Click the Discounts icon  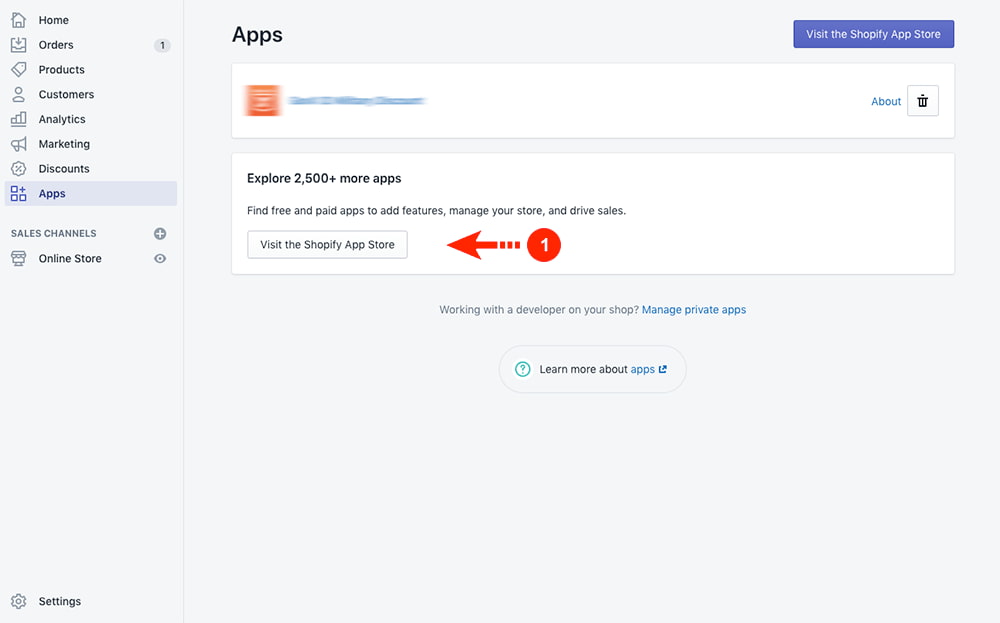point(20,168)
